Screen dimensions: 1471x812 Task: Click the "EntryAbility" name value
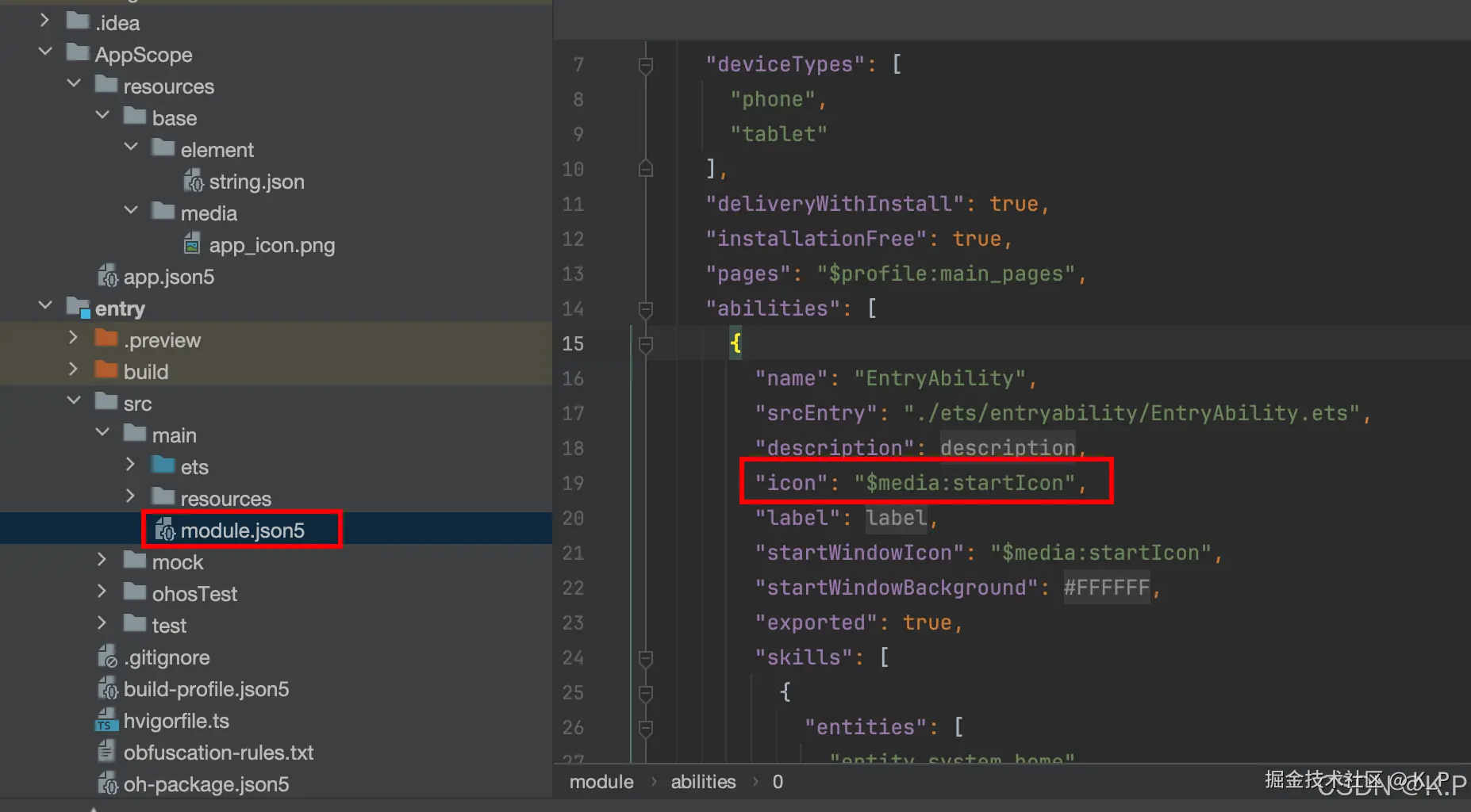pos(939,378)
